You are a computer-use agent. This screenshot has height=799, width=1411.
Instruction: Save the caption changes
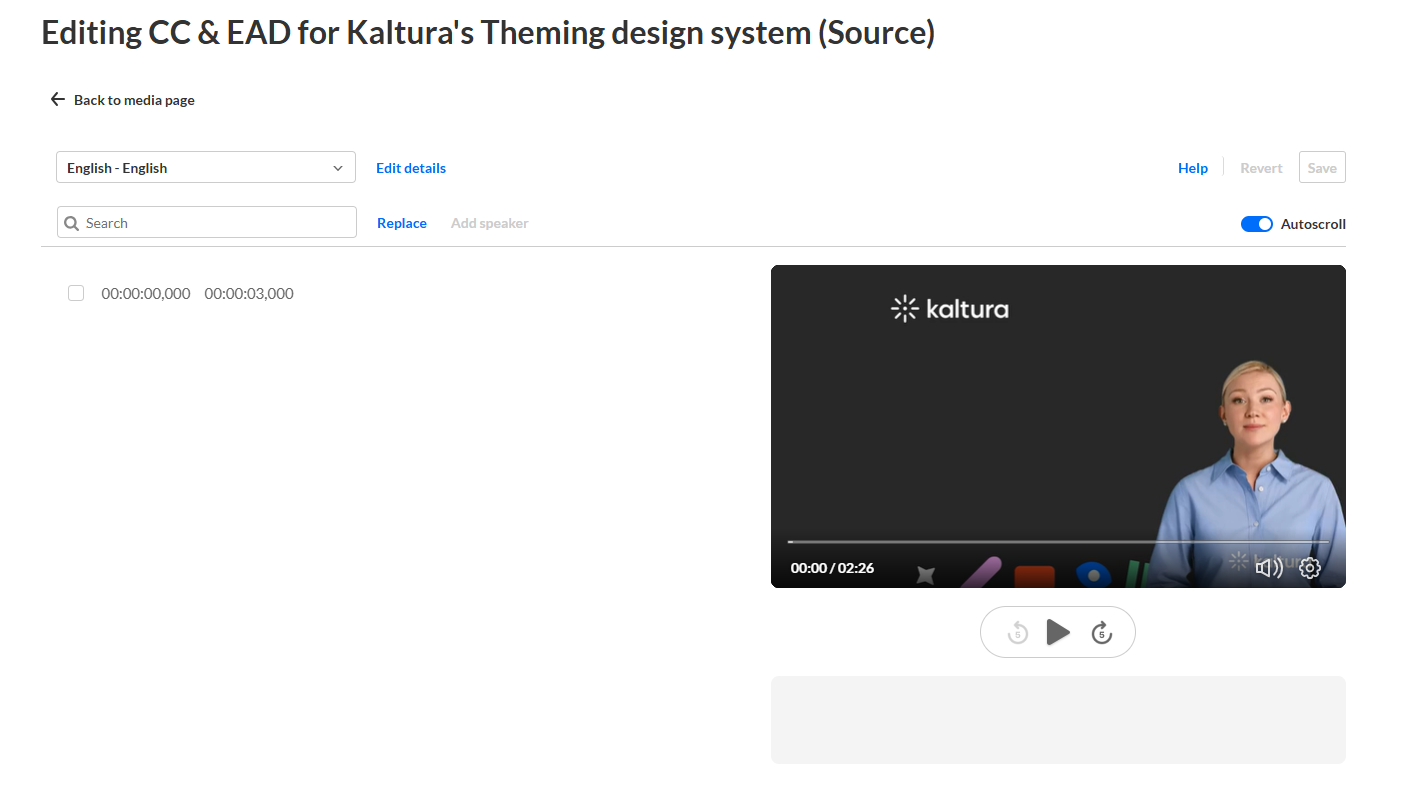[x=1322, y=167]
